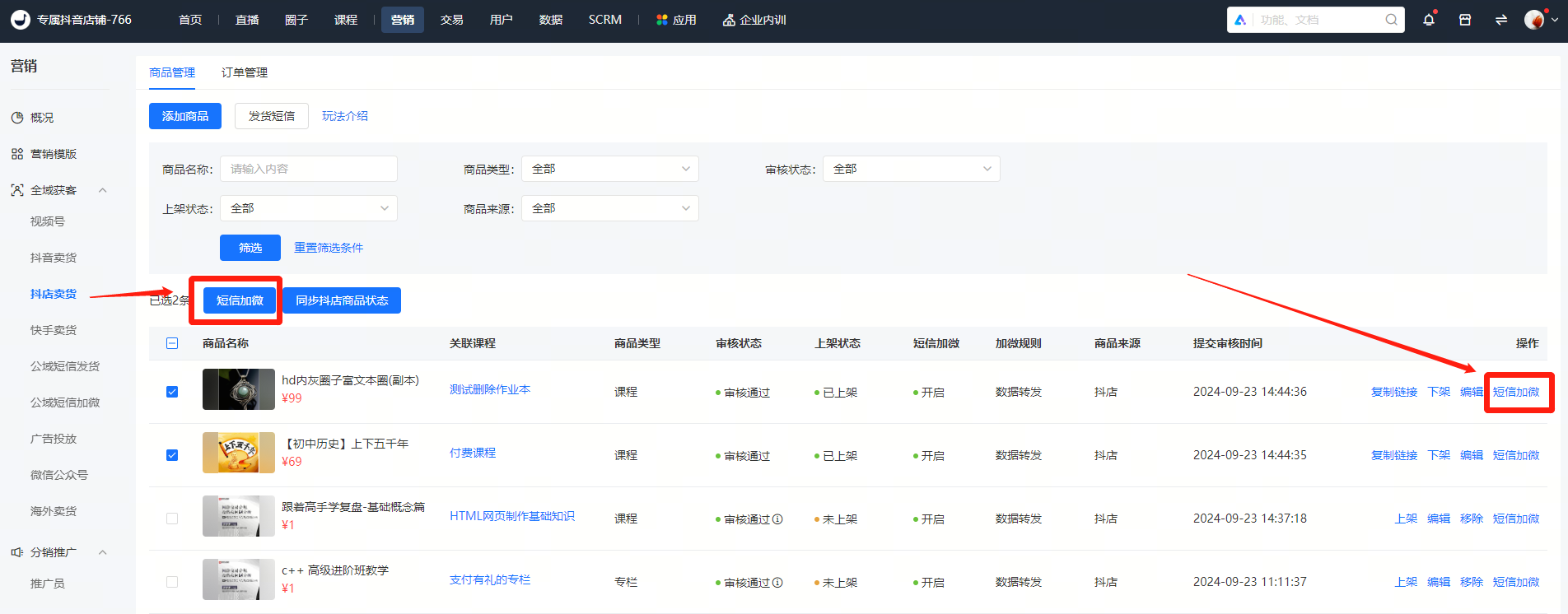Open the 交易 top menu
Image resolution: width=1568 pixels, height=614 pixels.
pos(451,20)
